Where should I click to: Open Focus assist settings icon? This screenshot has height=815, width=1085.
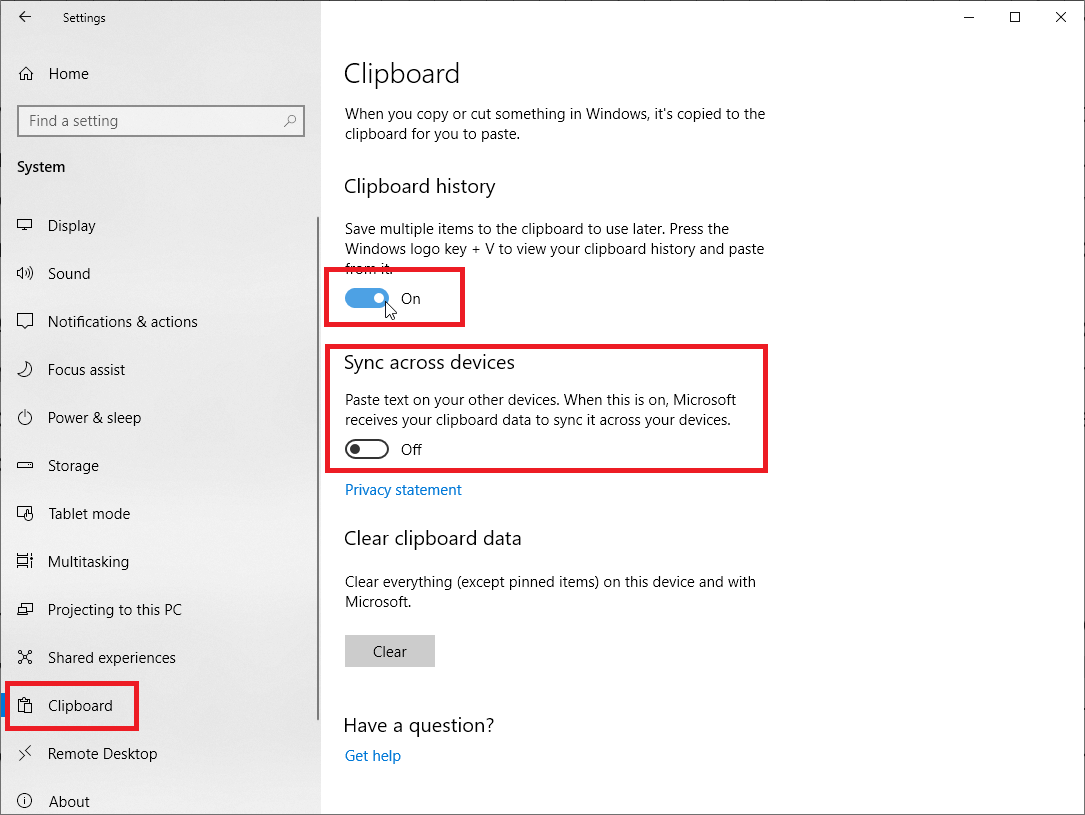click(x=24, y=369)
